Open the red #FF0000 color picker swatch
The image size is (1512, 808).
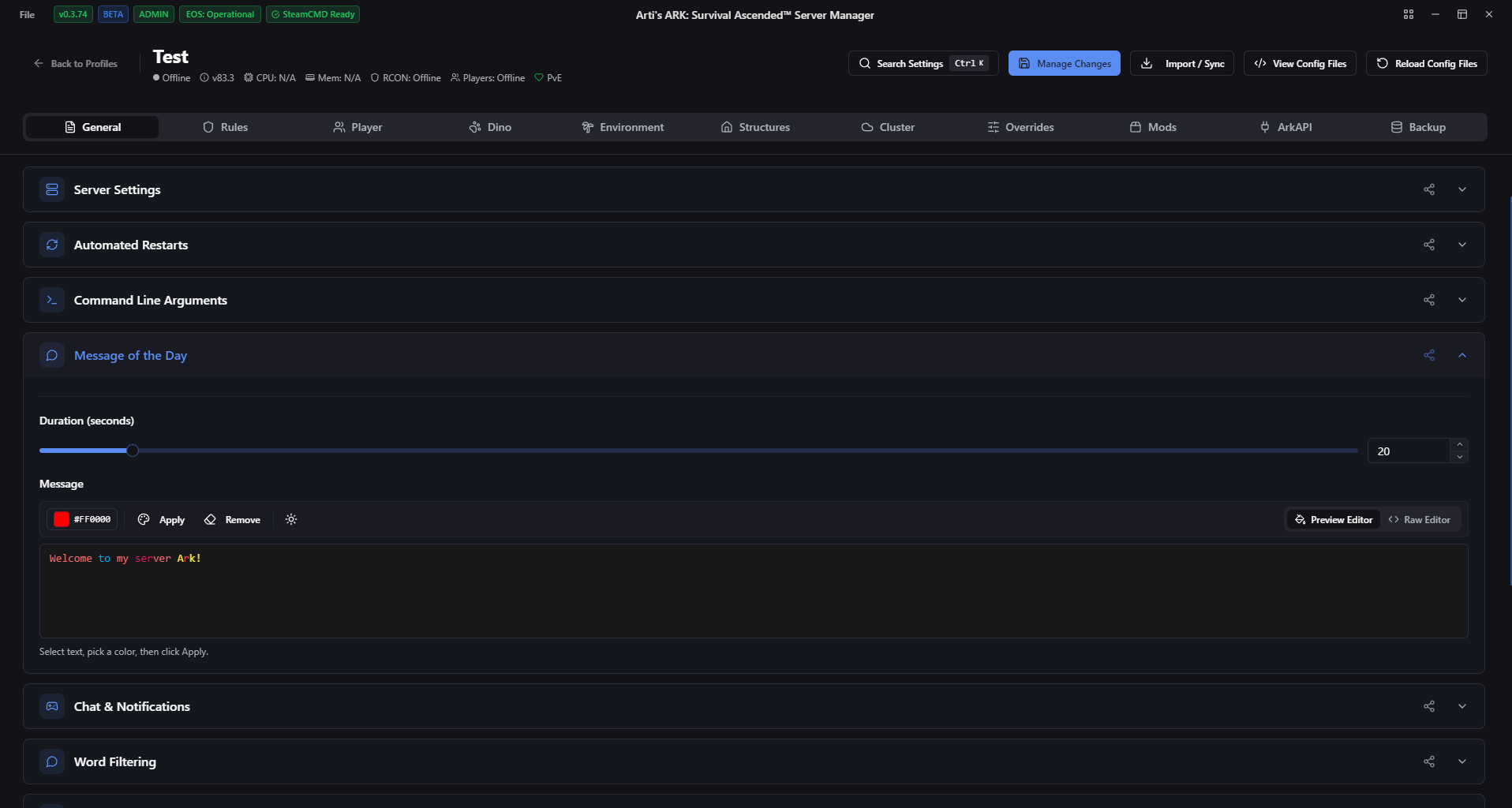[x=62, y=519]
